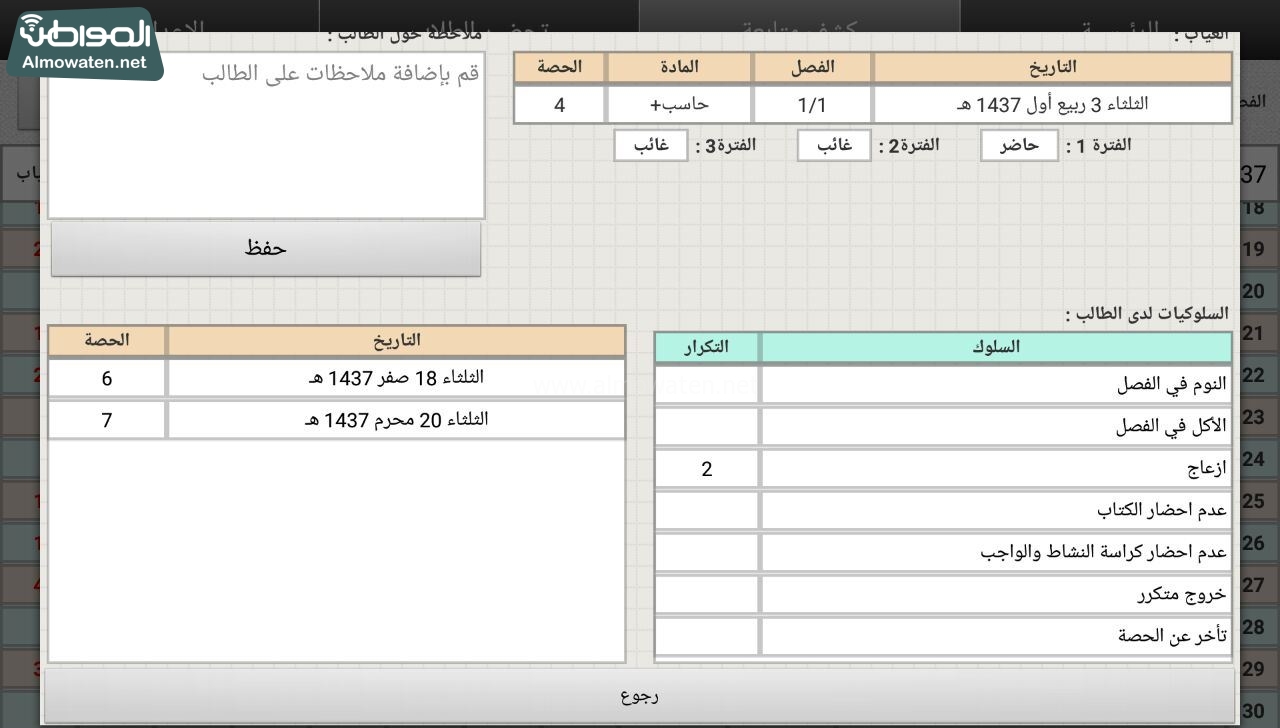1280x728 pixels.
Task: Open the الفترة 2 field showing غائب
Action: pyautogui.click(x=834, y=146)
